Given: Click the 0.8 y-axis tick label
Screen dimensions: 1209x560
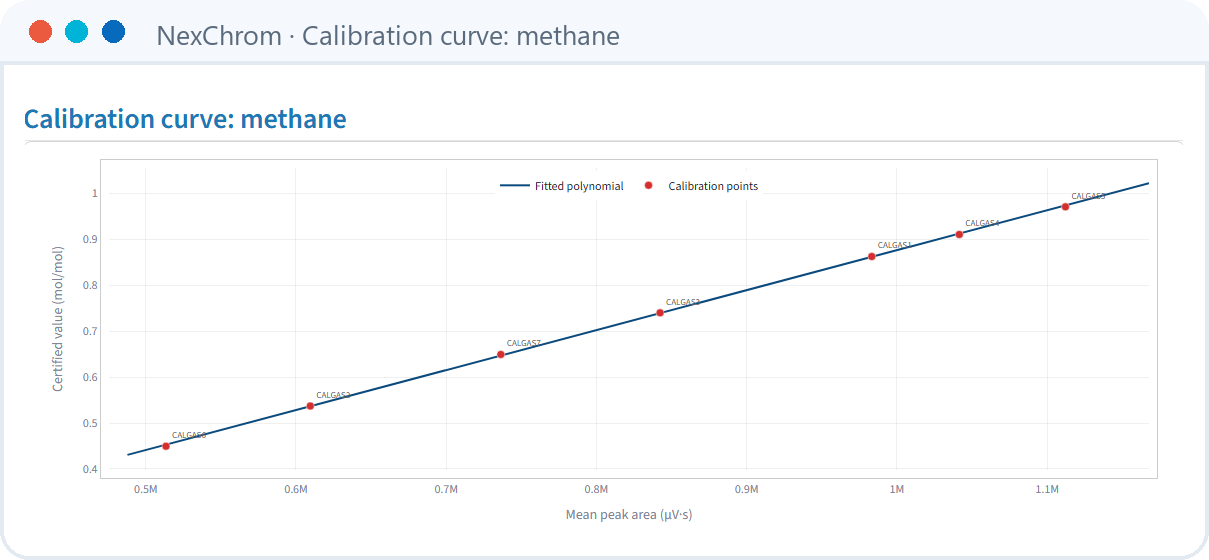Looking at the screenshot, I should coord(89,285).
